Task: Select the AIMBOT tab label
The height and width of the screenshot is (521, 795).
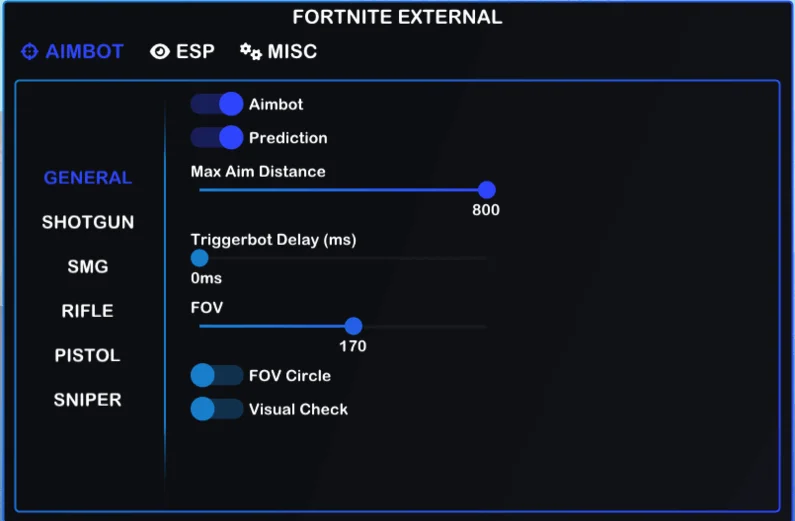Action: pos(85,51)
